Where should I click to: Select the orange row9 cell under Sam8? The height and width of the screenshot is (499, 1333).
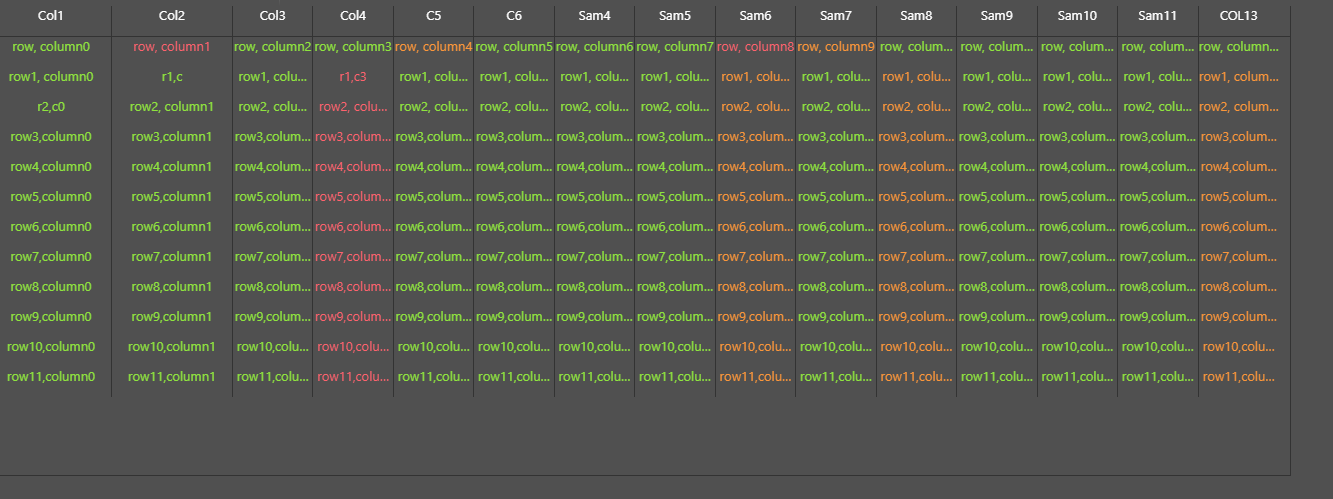click(916, 317)
